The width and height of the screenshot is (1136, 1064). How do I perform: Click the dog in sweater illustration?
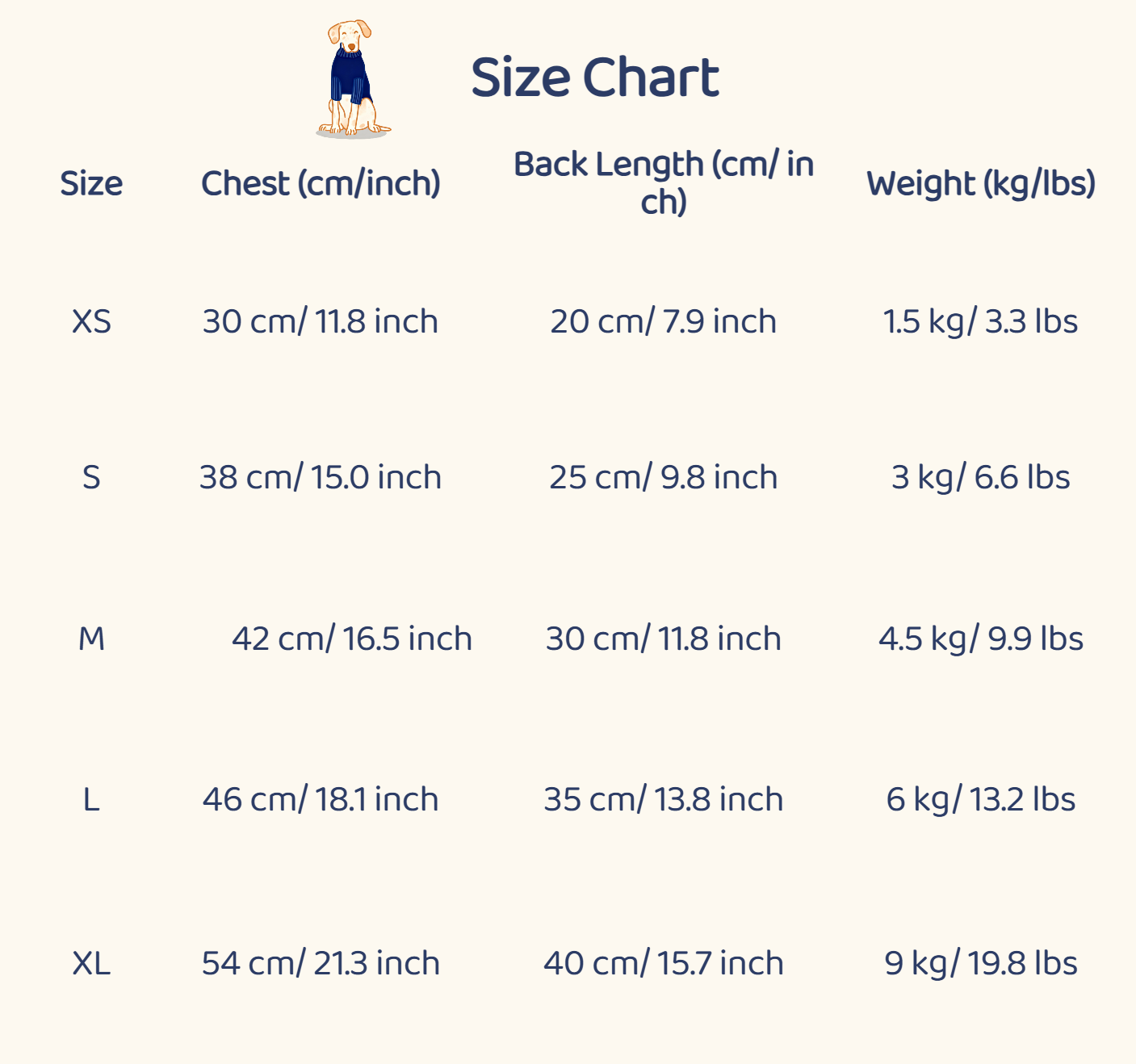click(351, 79)
